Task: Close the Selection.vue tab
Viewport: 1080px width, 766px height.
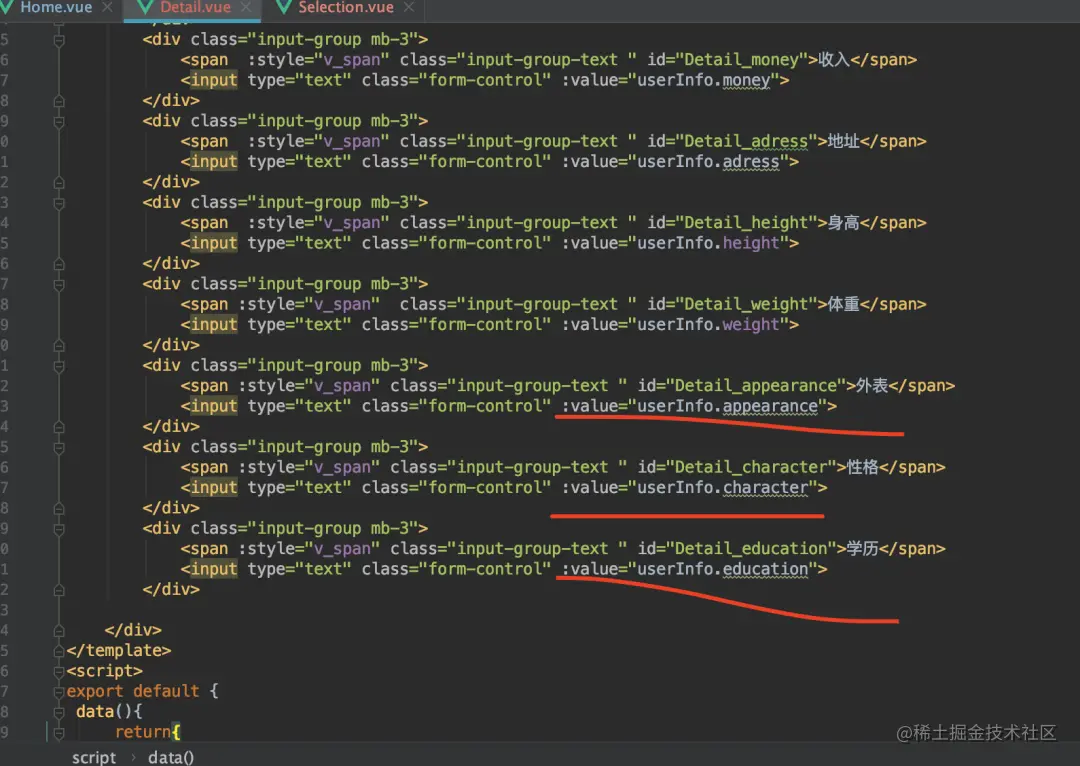Action: tap(409, 8)
